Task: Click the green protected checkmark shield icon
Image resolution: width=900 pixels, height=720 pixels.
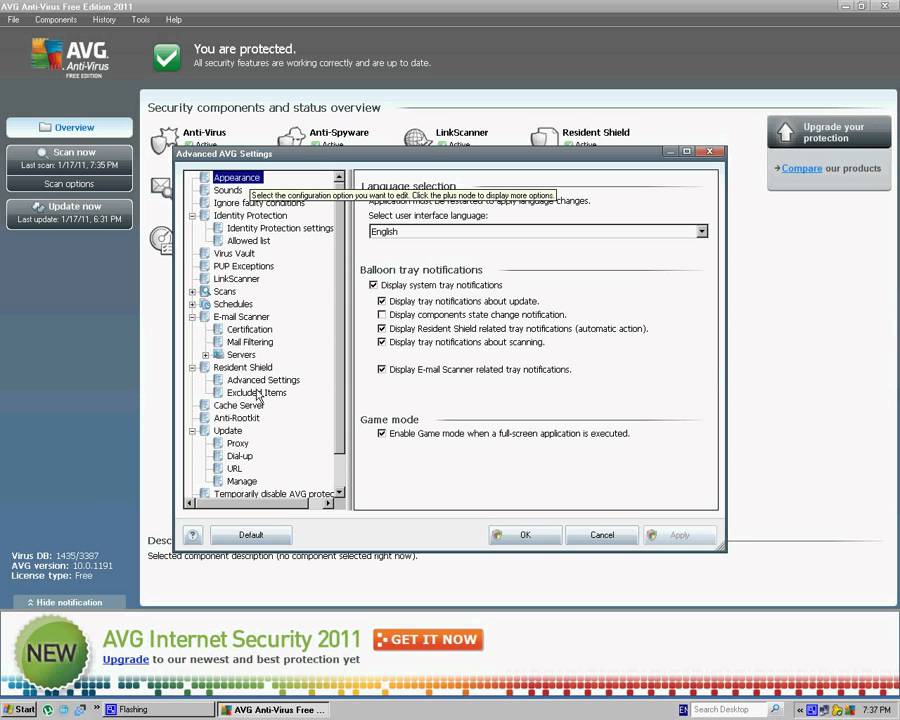Action: (x=167, y=57)
